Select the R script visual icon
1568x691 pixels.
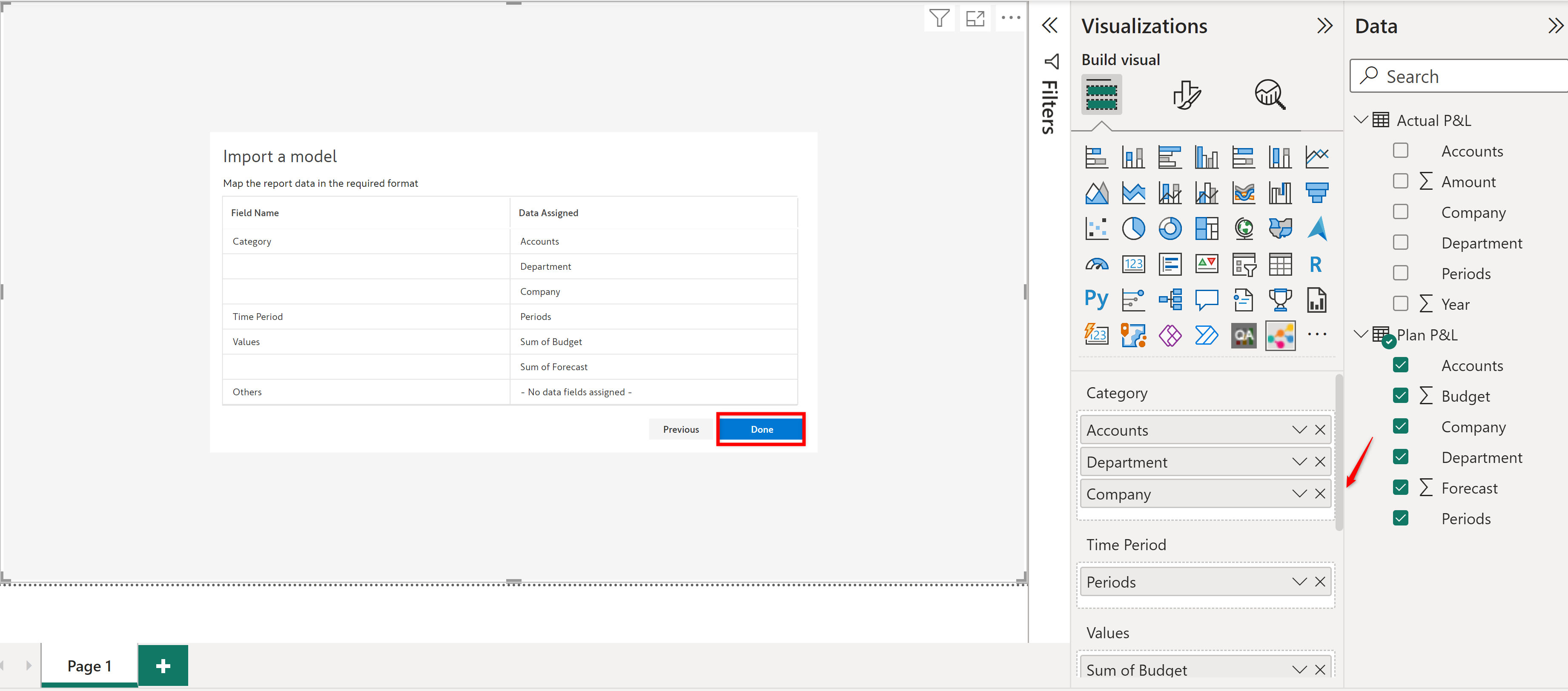pos(1316,265)
